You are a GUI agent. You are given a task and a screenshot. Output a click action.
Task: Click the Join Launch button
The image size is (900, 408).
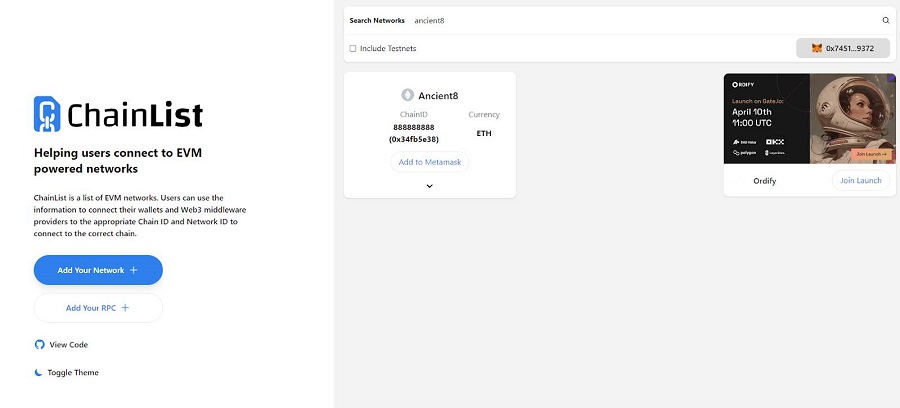pos(861,180)
